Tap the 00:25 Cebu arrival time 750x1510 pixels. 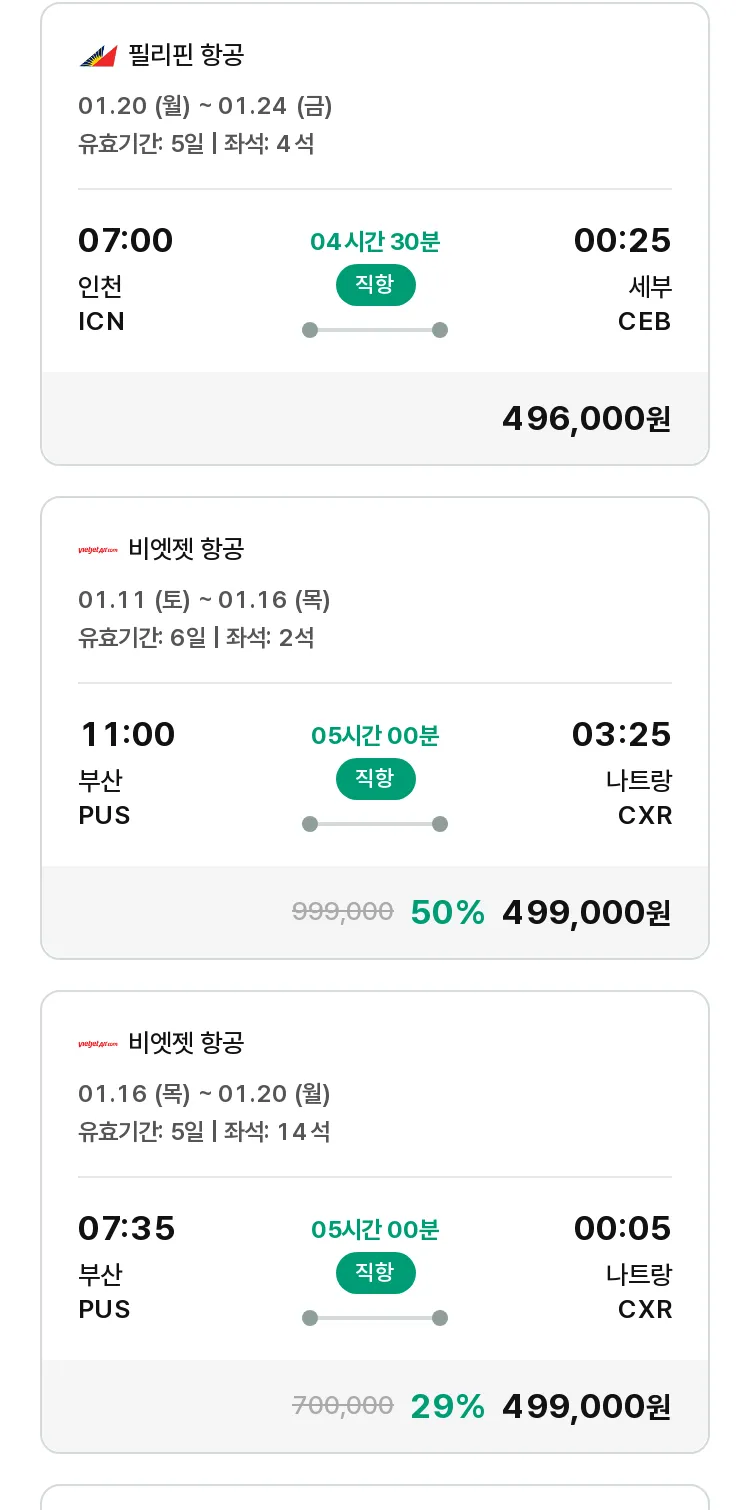pos(622,241)
